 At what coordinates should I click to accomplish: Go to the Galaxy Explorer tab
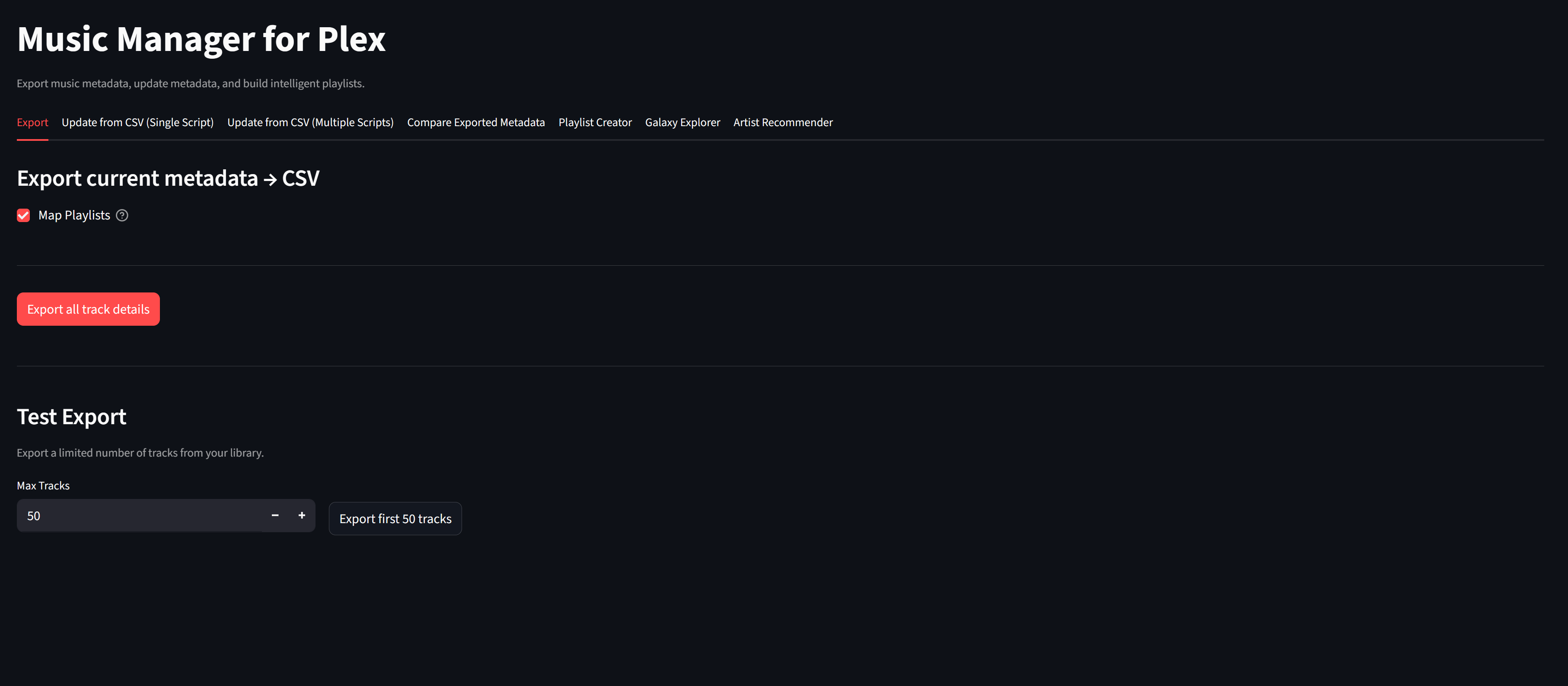682,122
